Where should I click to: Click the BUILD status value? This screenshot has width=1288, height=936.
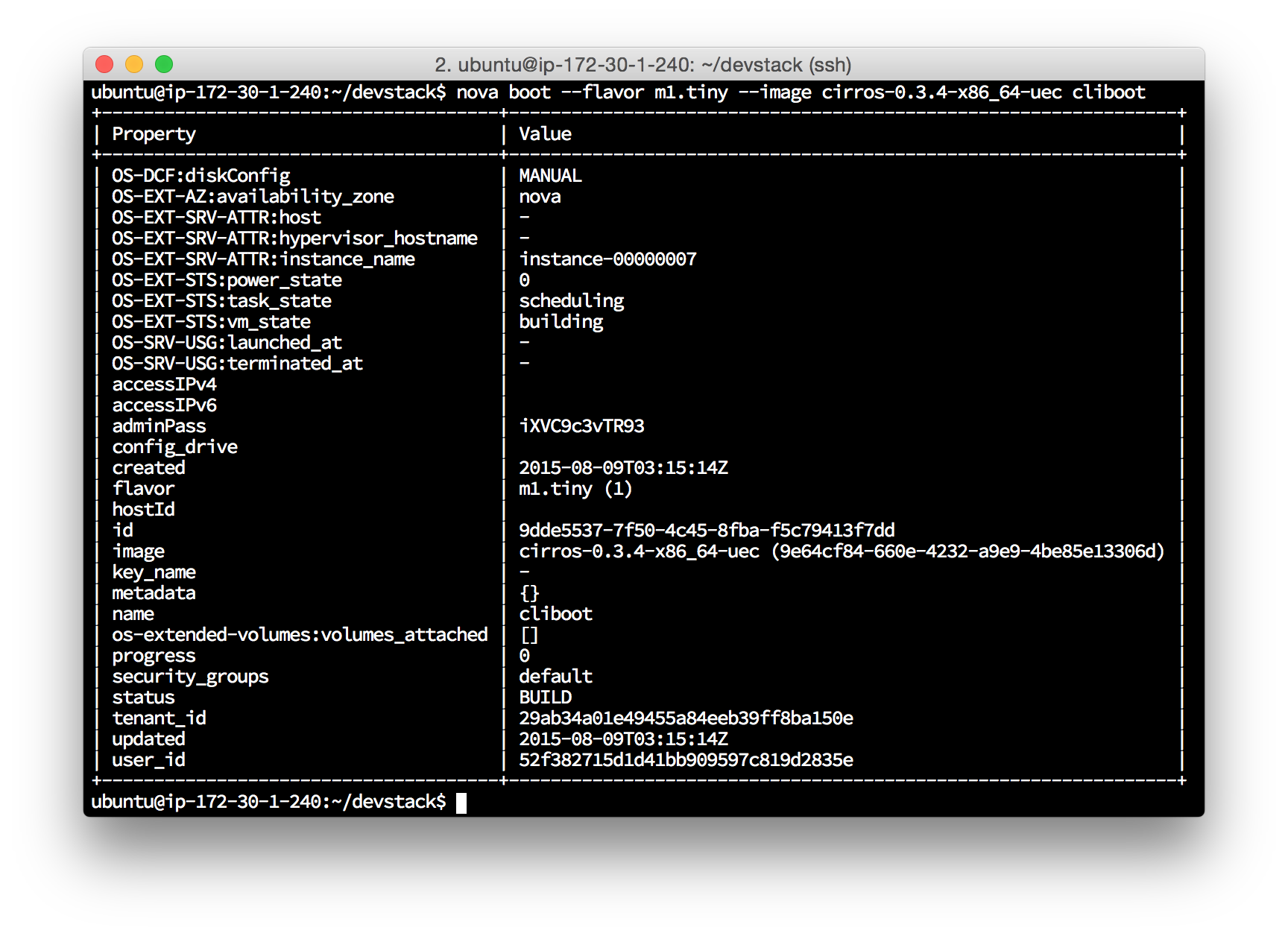[545, 698]
